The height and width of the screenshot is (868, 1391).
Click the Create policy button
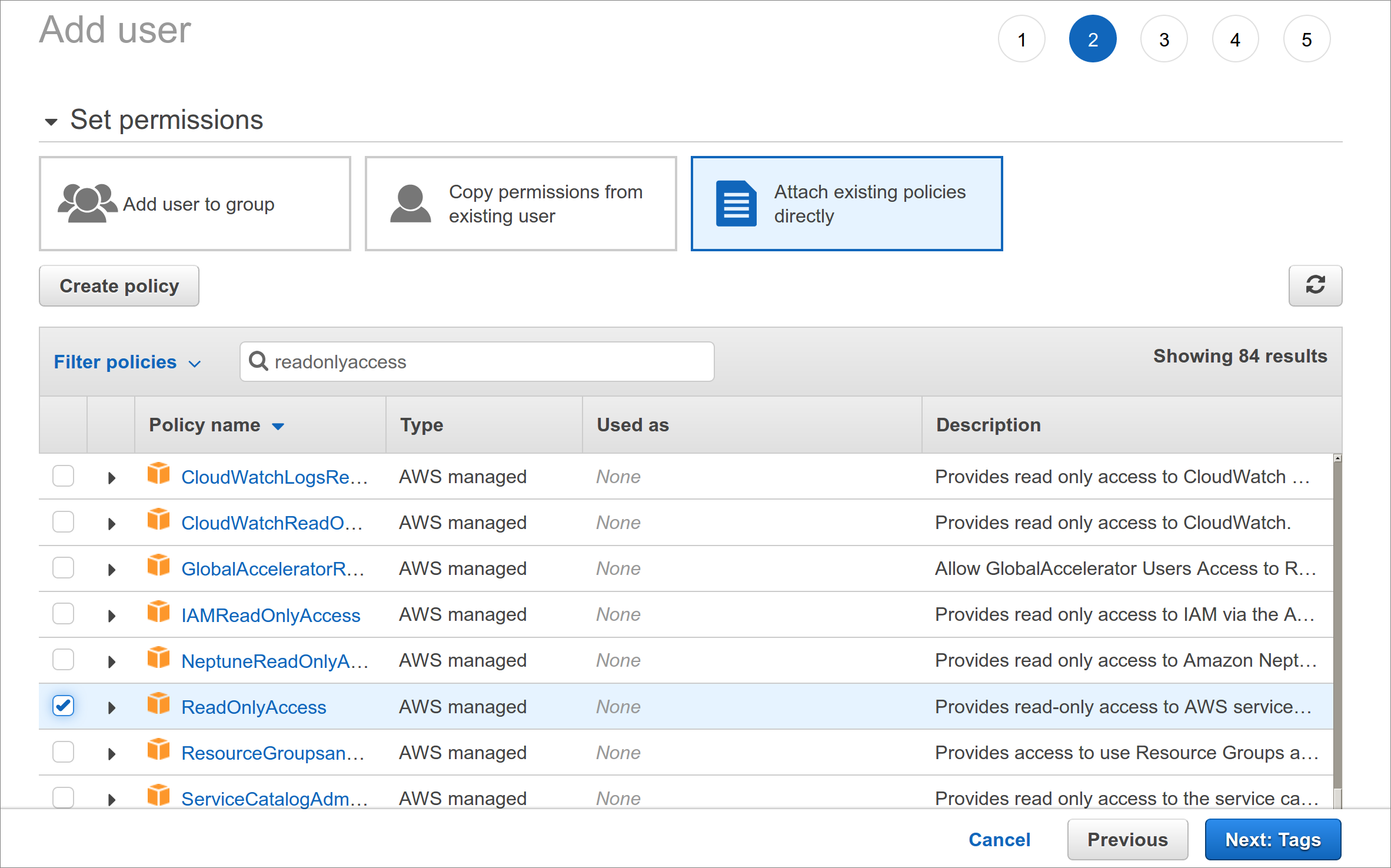pyautogui.click(x=119, y=286)
